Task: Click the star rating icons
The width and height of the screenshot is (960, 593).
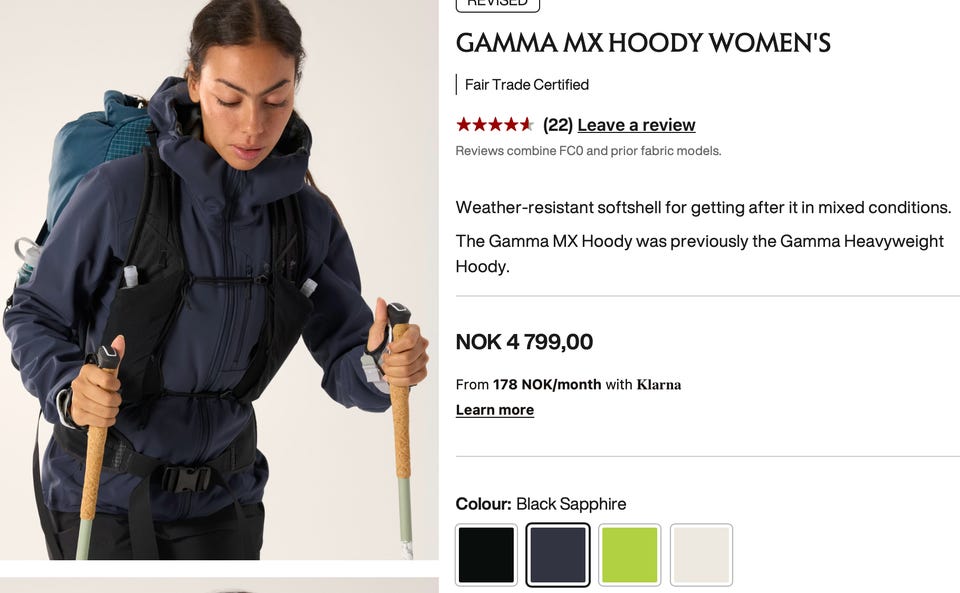Action: [495, 125]
